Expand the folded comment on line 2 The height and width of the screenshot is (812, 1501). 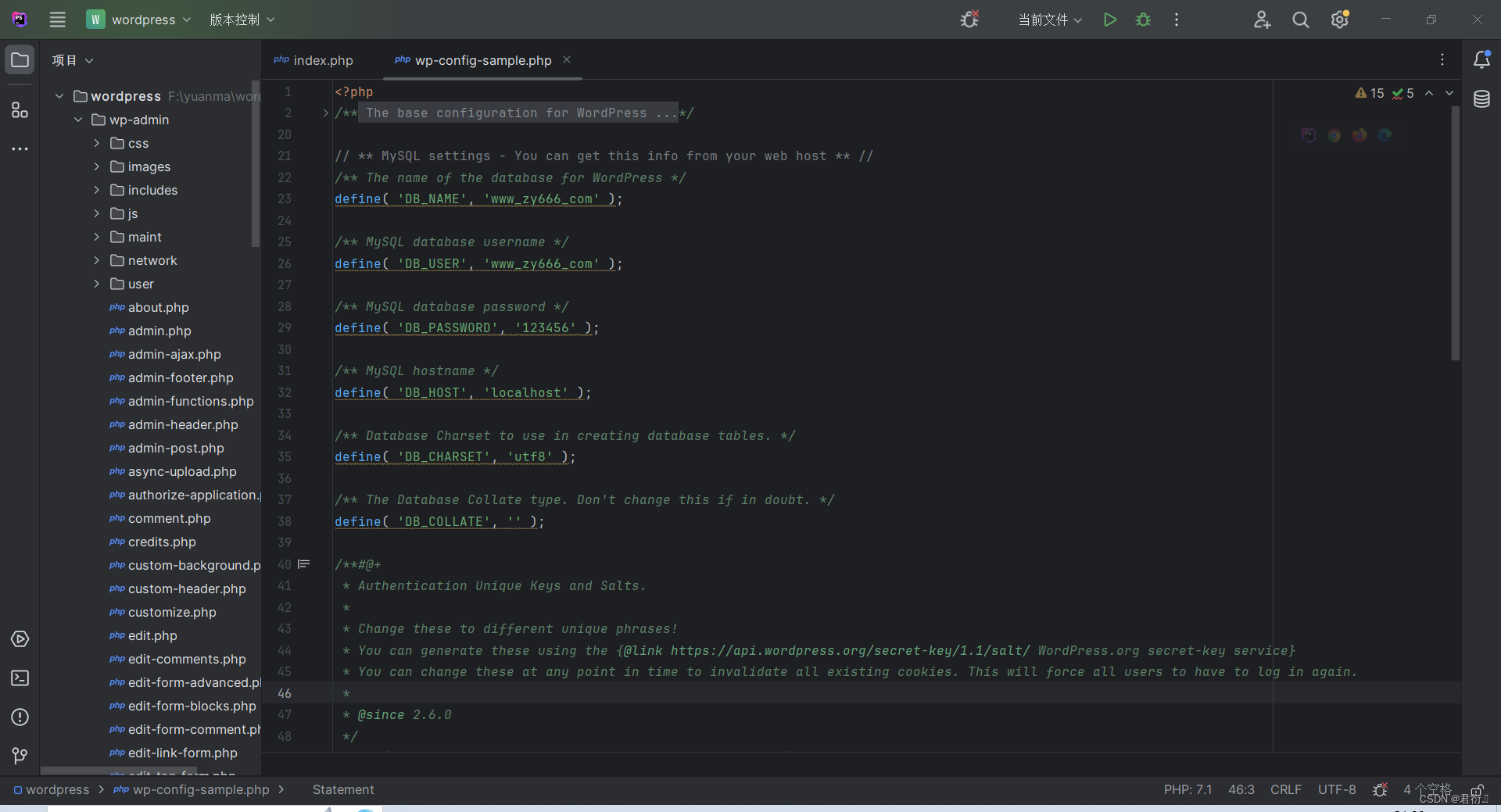point(326,113)
